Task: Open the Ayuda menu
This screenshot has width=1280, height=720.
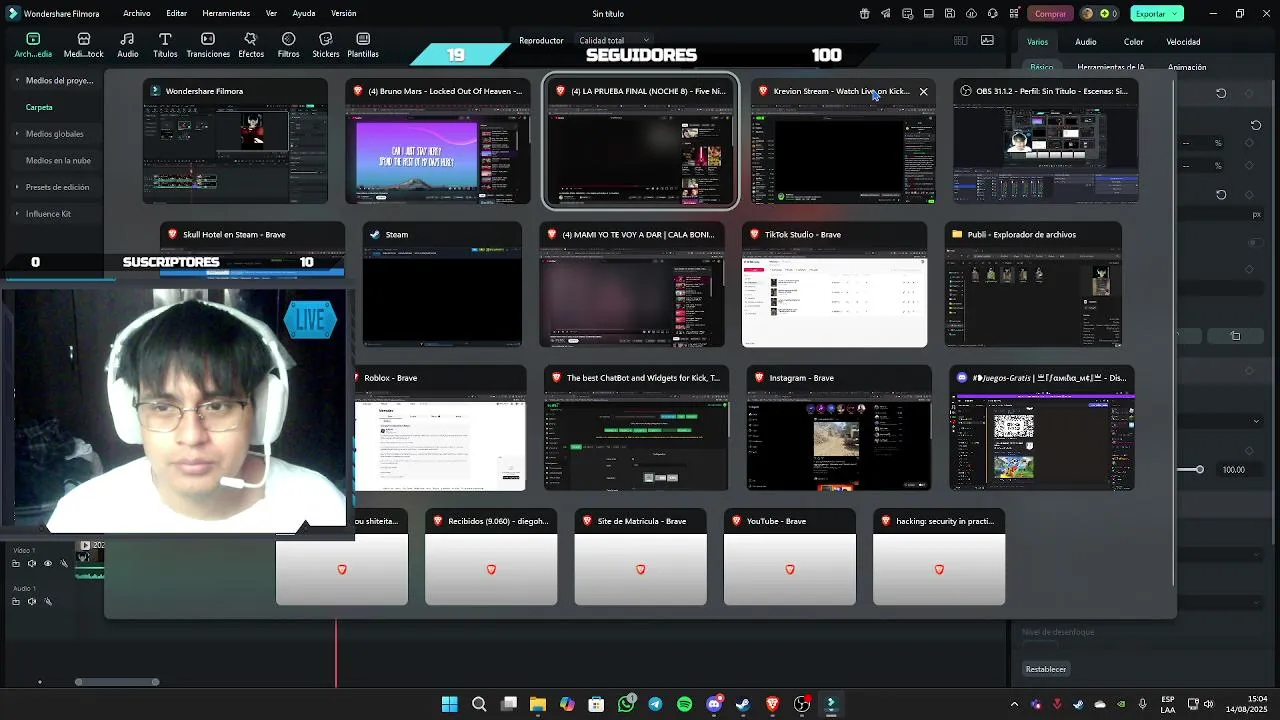Action: pyautogui.click(x=304, y=13)
